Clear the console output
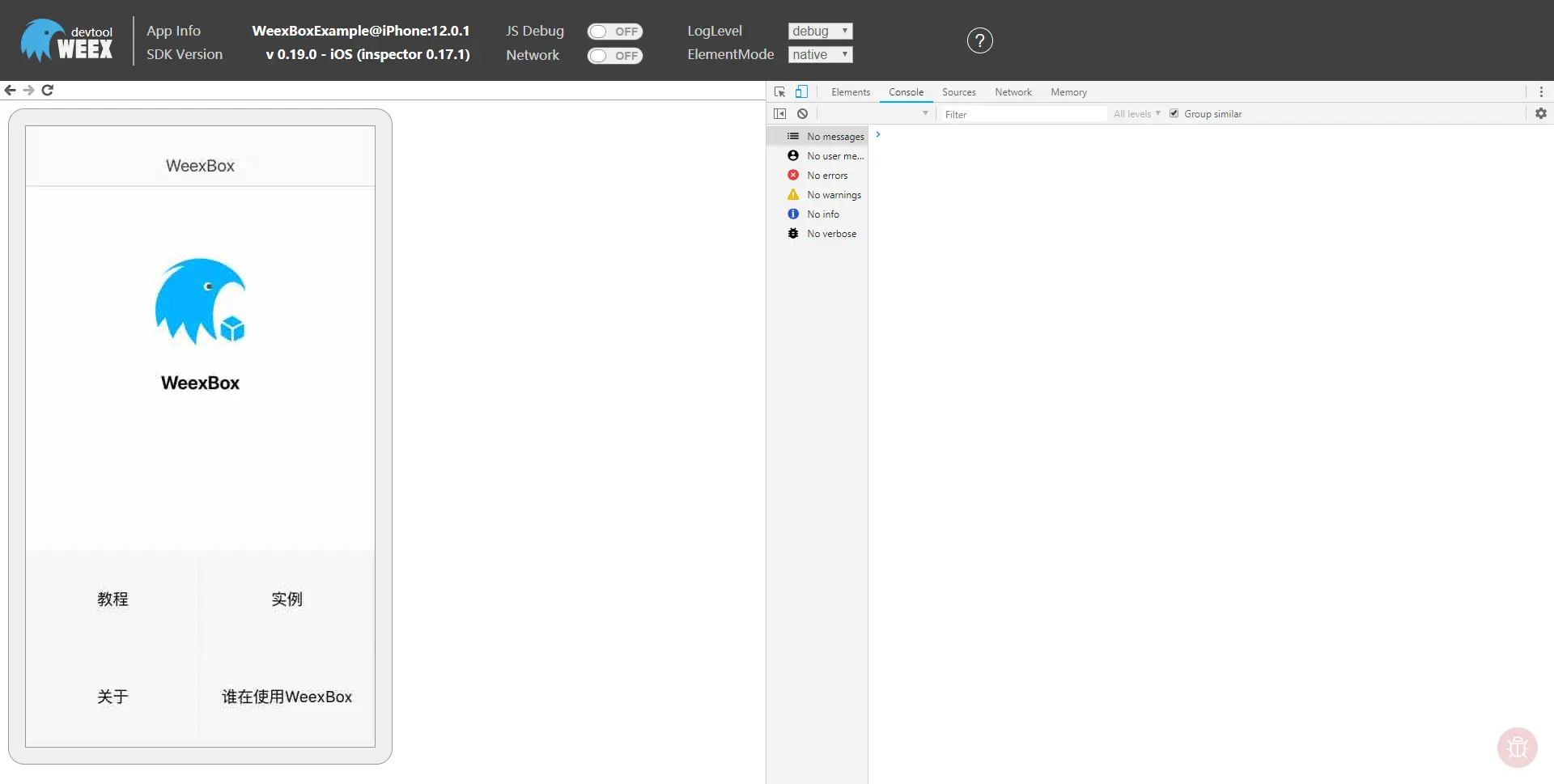The height and width of the screenshot is (784, 1554). point(802,114)
